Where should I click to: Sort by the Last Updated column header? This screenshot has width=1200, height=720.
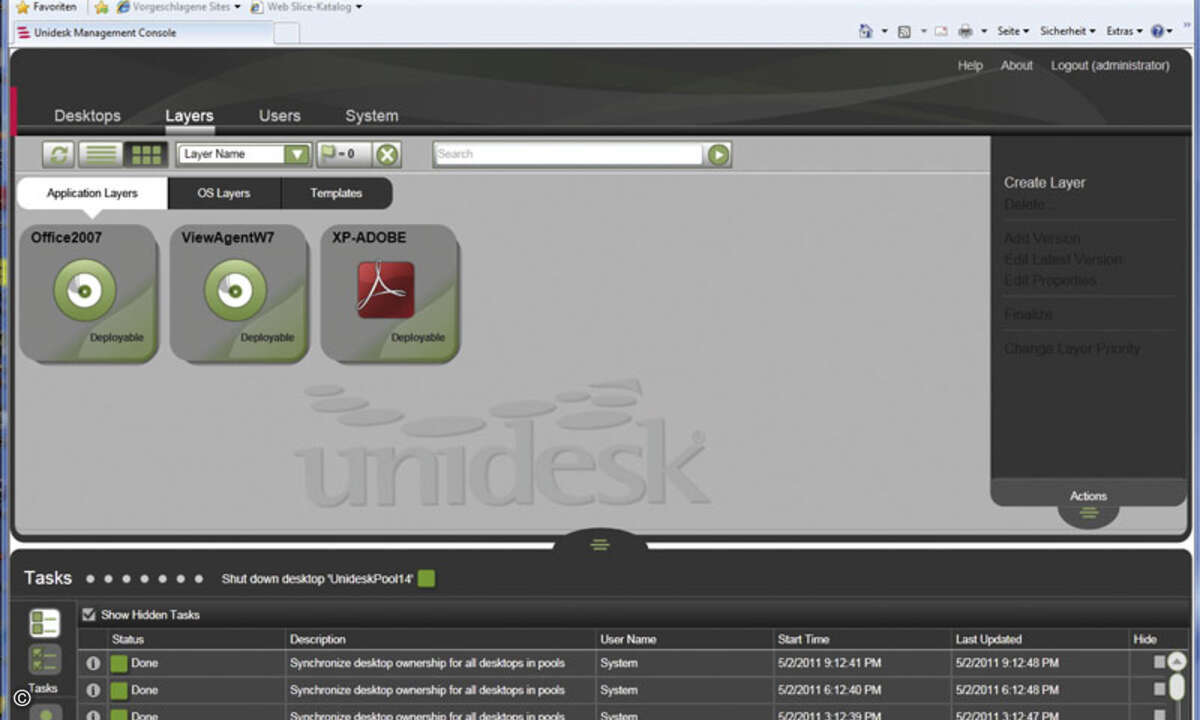pos(989,639)
